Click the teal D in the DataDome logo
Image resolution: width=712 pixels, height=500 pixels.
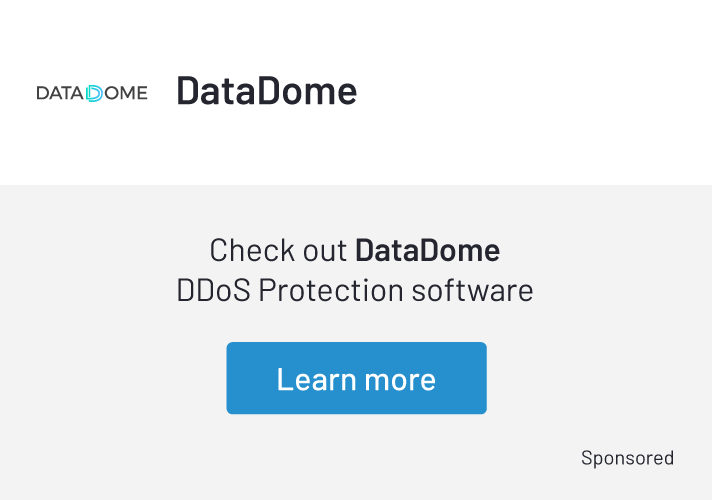(94, 93)
